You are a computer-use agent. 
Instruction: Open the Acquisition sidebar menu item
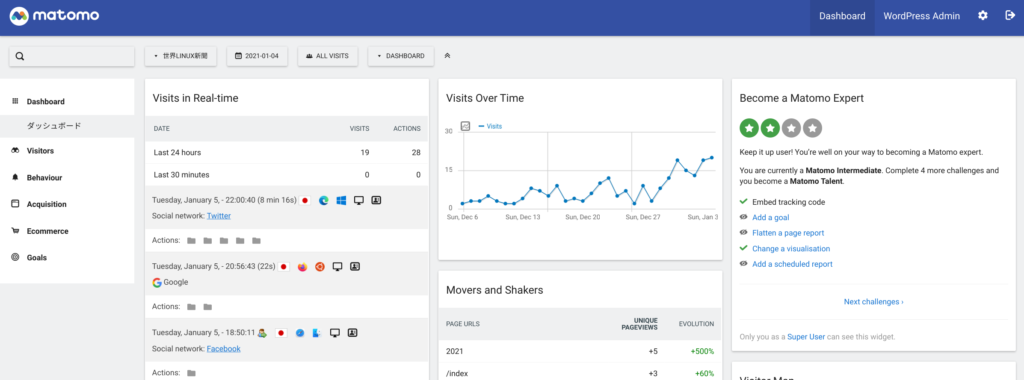[46, 204]
